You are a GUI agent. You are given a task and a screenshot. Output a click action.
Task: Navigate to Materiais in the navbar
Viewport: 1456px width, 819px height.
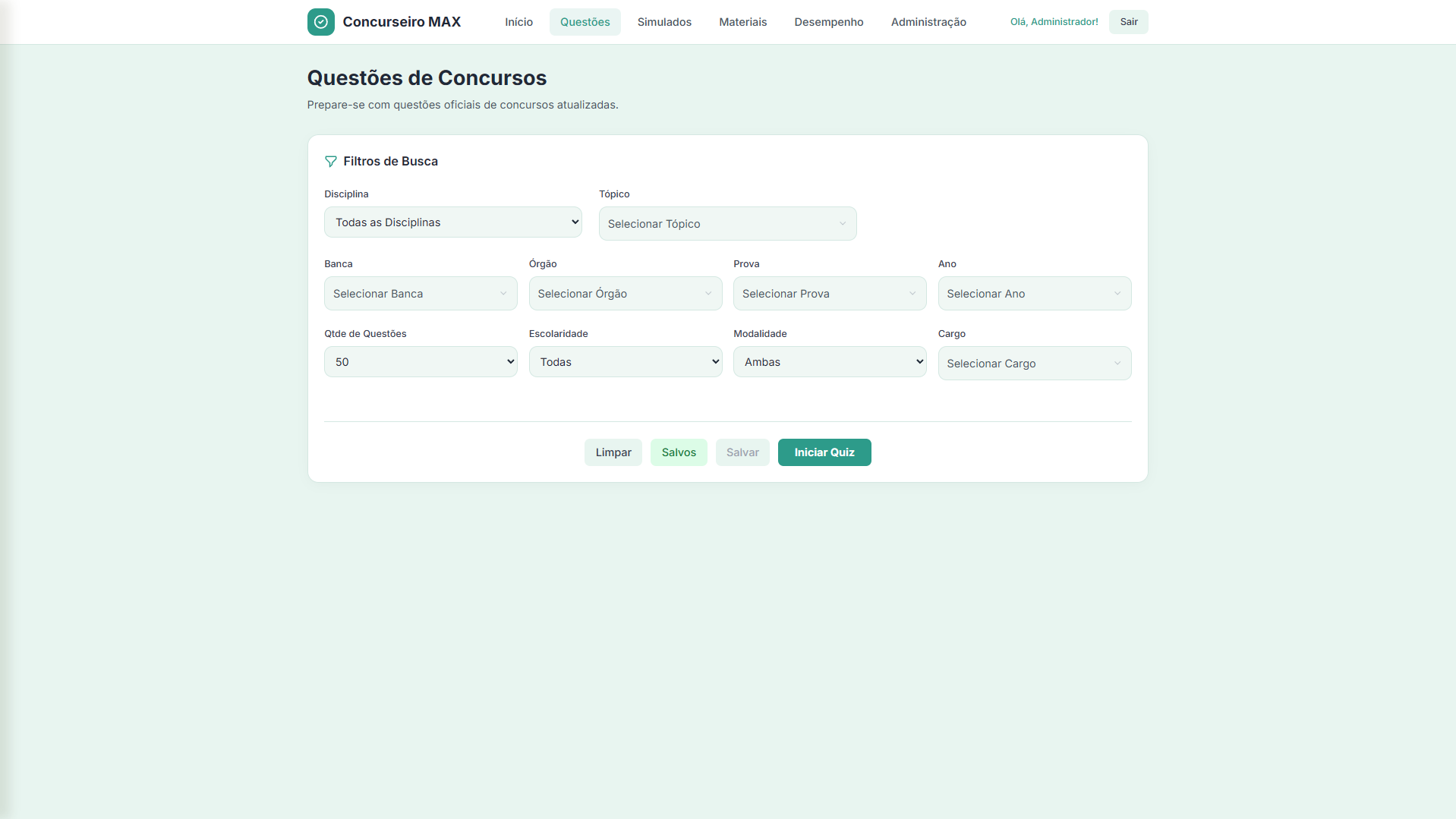coord(742,22)
